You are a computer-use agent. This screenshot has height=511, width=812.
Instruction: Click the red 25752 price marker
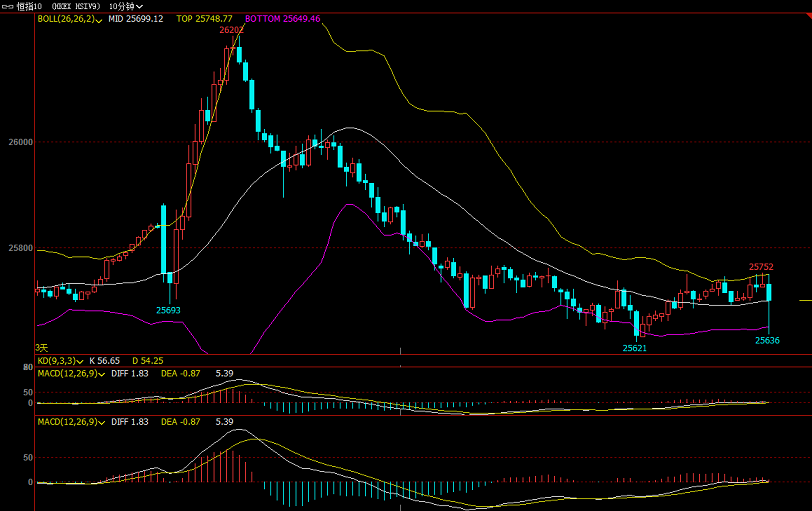click(761, 267)
